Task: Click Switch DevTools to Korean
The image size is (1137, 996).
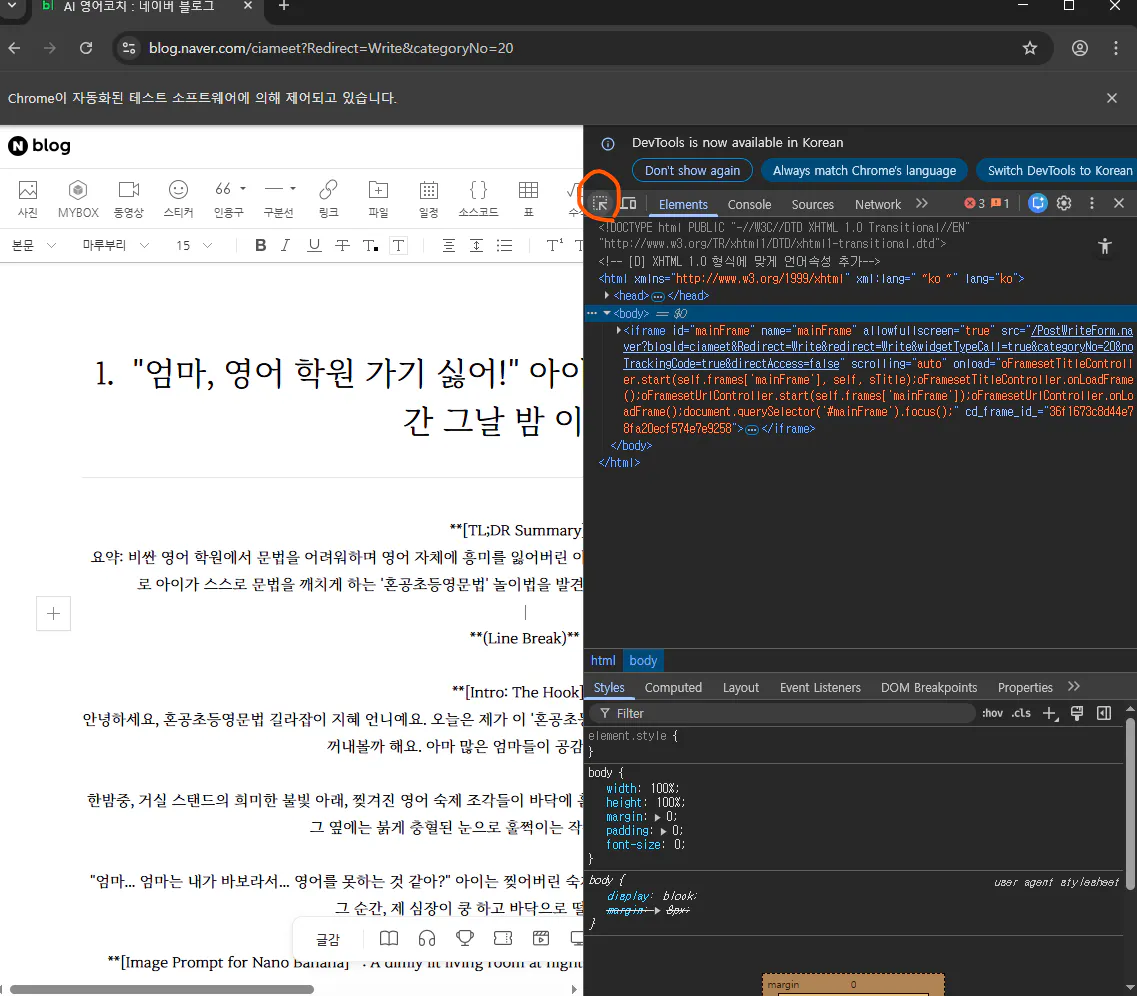Action: tap(1059, 170)
